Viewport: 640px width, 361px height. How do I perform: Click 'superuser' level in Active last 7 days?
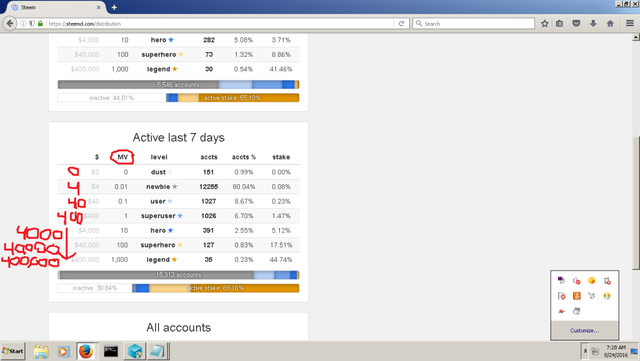click(158, 216)
